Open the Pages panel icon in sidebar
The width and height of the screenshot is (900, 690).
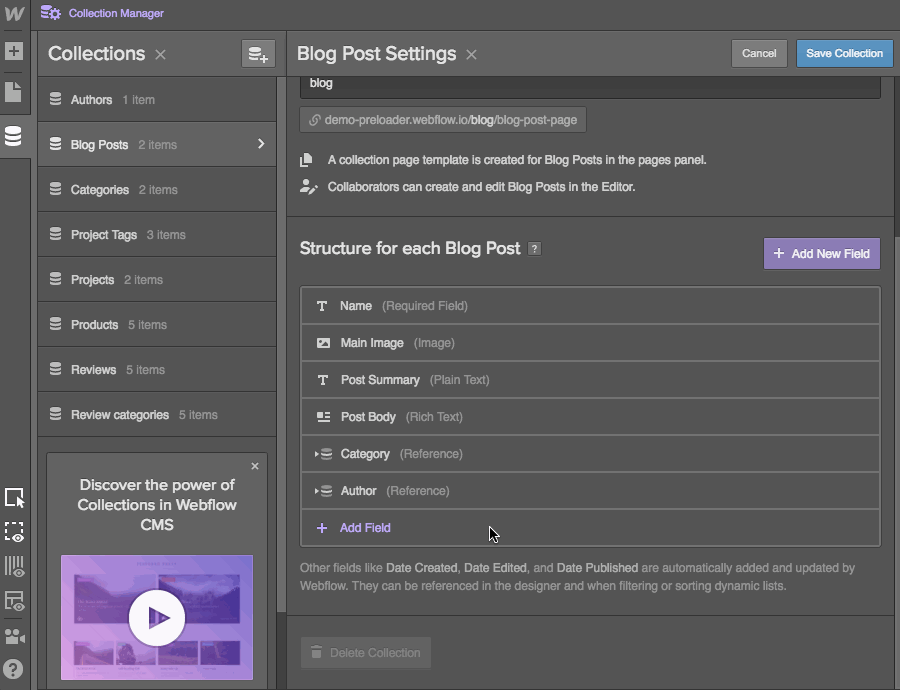14,92
